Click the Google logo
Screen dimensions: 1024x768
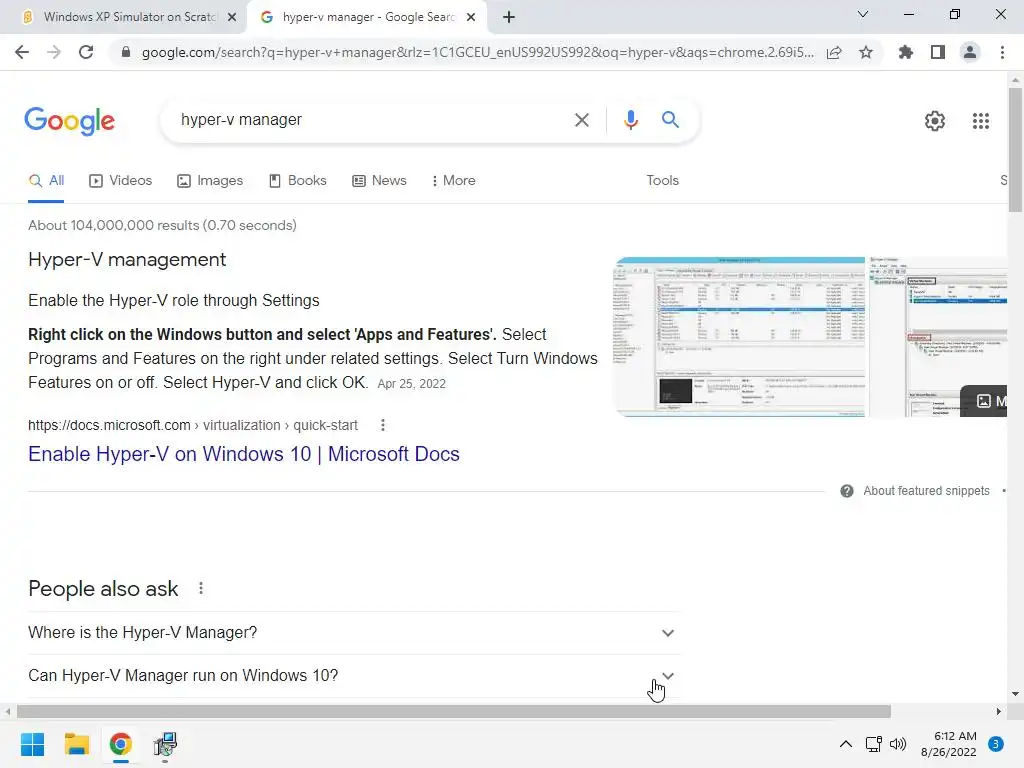[70, 121]
